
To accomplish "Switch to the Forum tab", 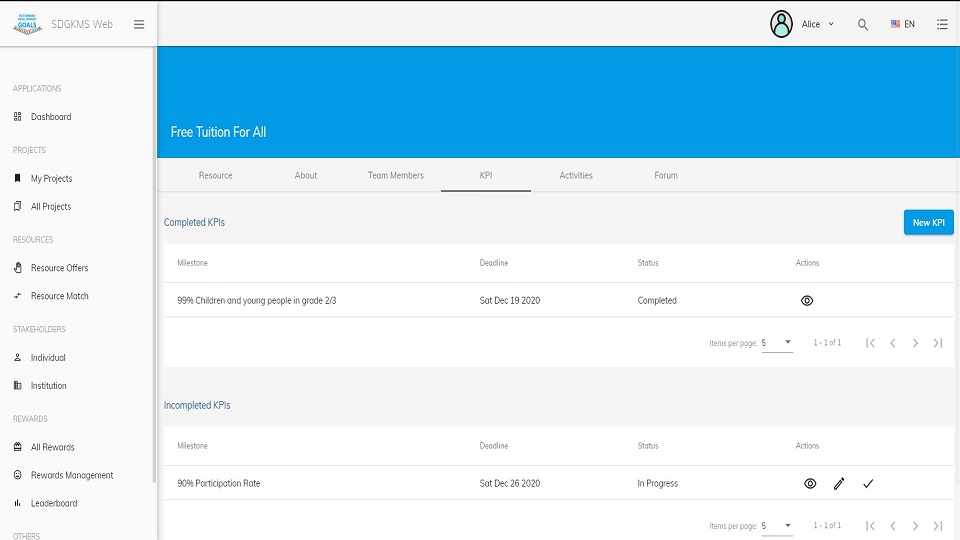I will coord(666,175).
